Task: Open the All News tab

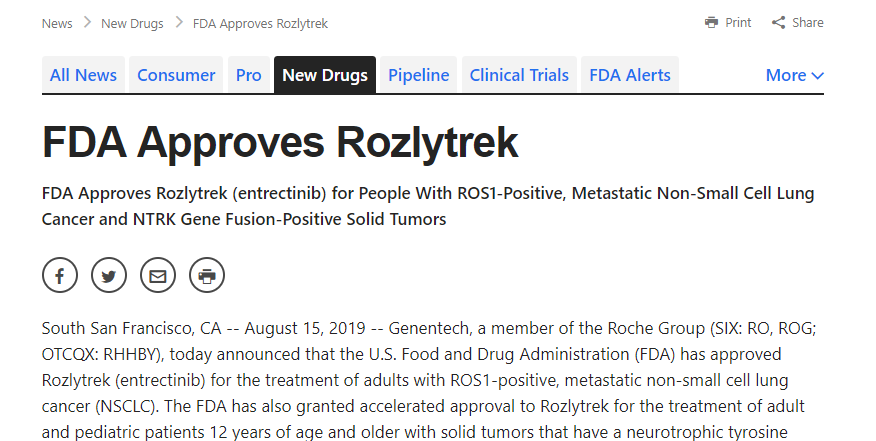Action: coord(83,75)
